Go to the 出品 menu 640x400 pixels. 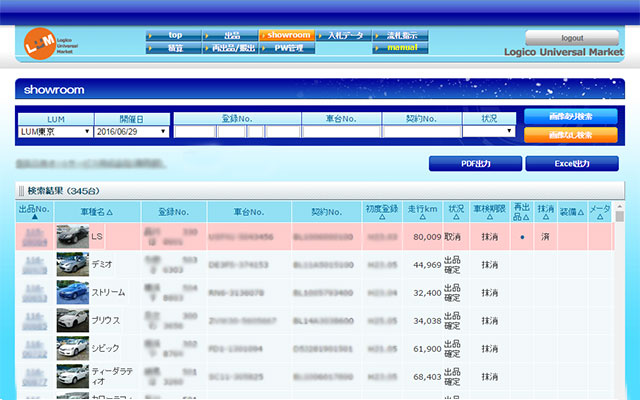(230, 35)
